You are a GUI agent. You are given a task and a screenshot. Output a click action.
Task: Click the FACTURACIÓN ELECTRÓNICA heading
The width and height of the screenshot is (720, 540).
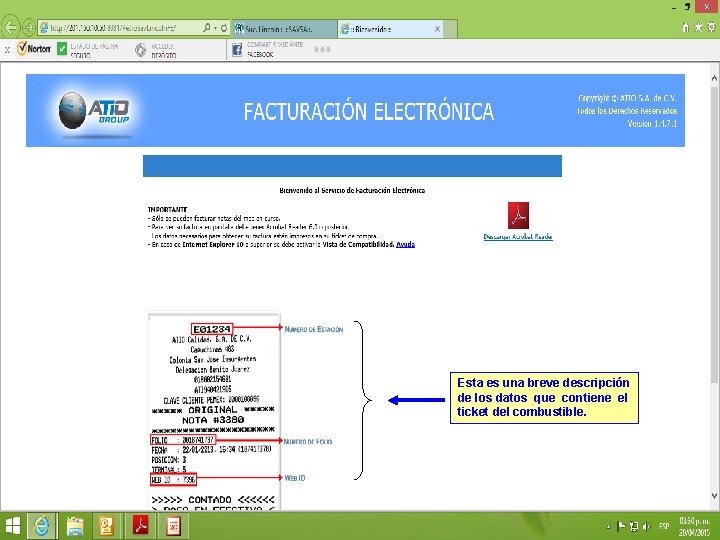click(x=368, y=112)
